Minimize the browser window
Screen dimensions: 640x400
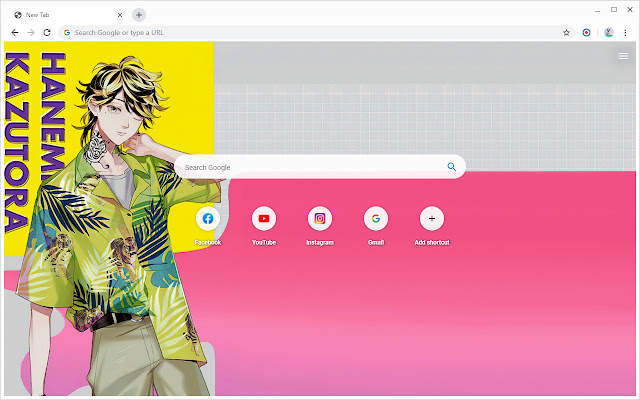coord(597,10)
